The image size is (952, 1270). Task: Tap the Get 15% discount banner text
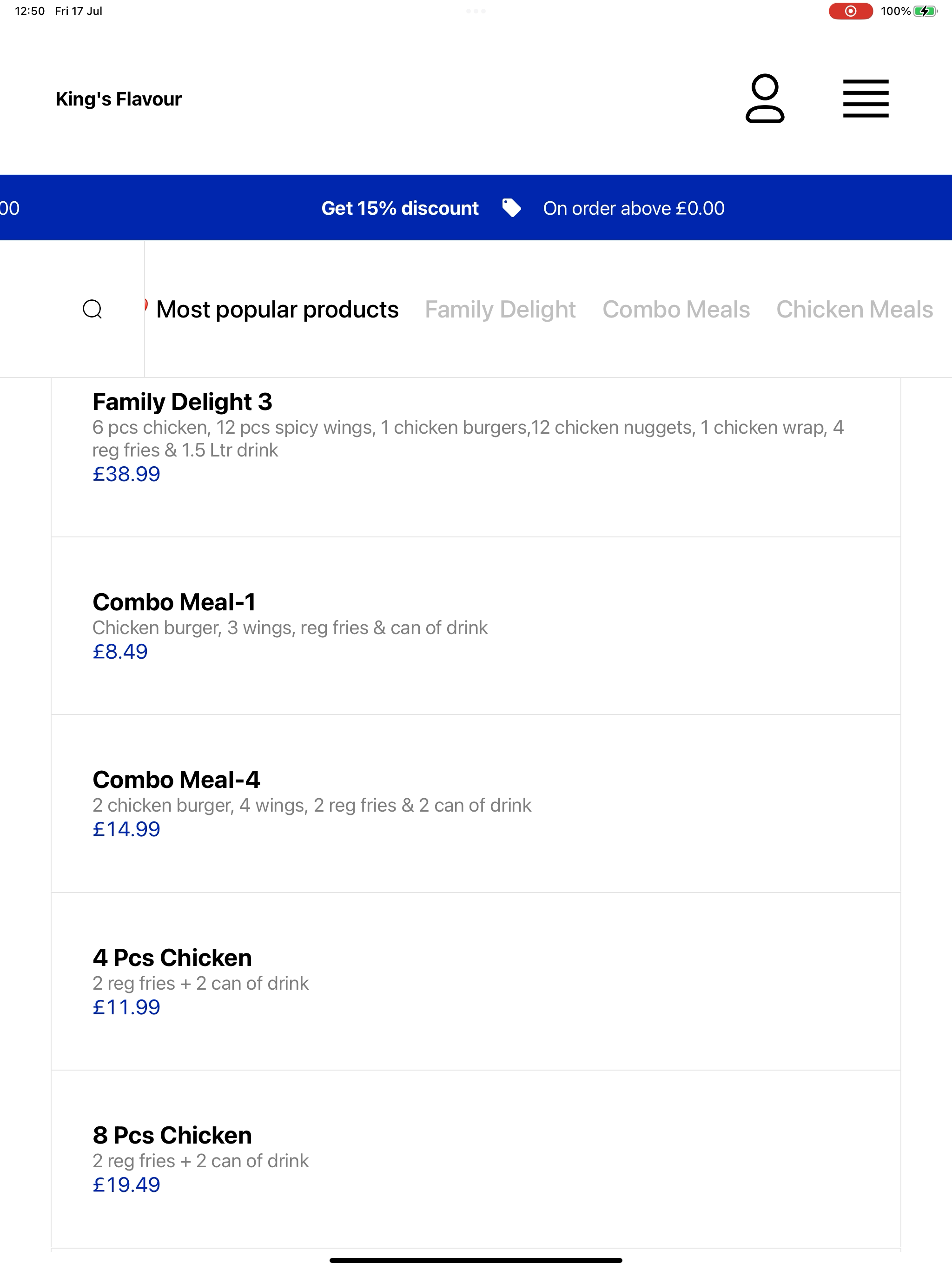[400, 208]
